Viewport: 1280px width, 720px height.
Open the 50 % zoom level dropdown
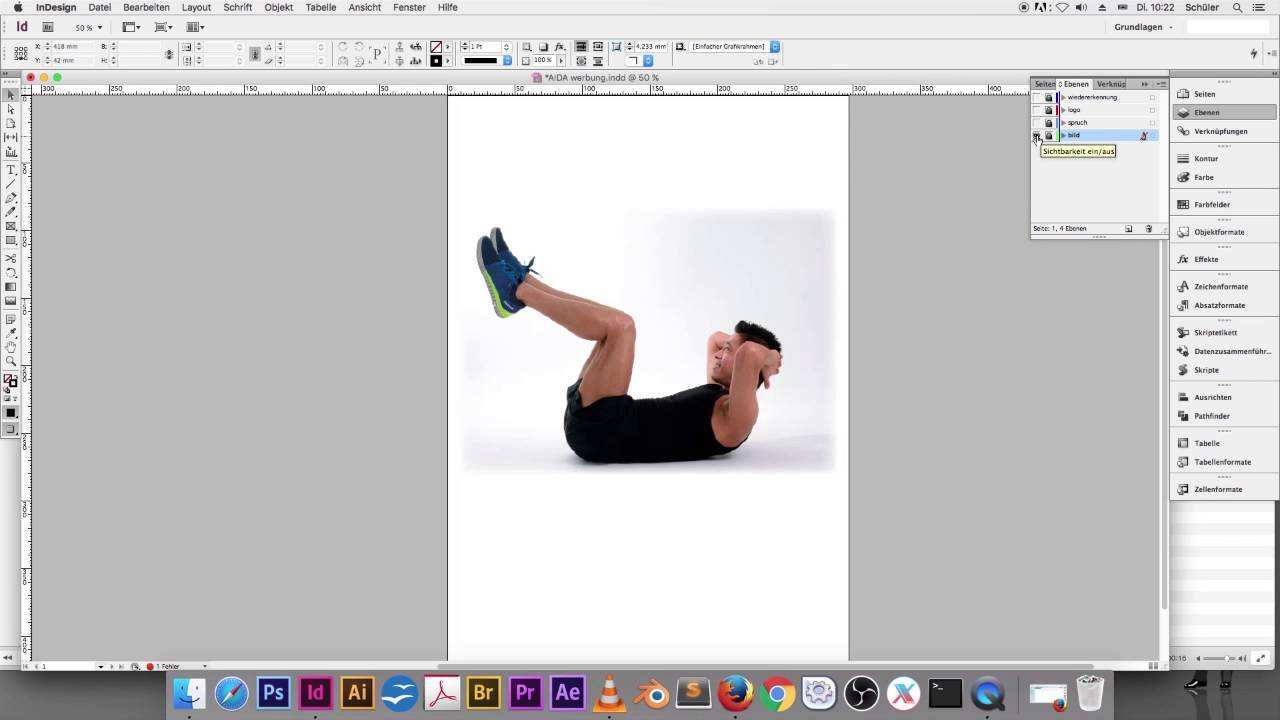89,27
